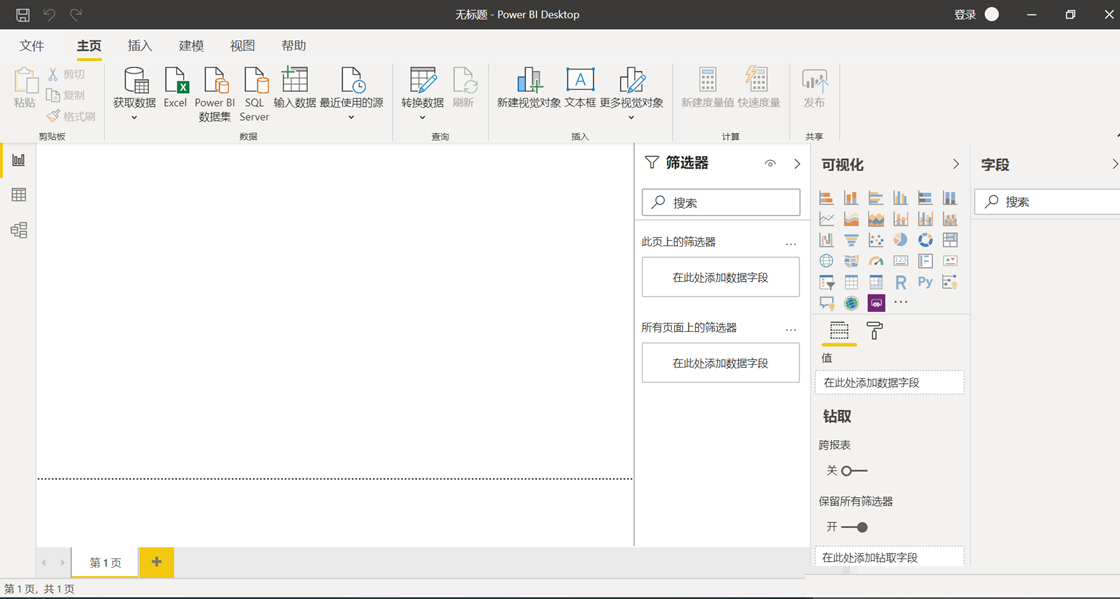
Task: Open the 此页上的筛选器 ellipsis menu
Action: pos(791,243)
